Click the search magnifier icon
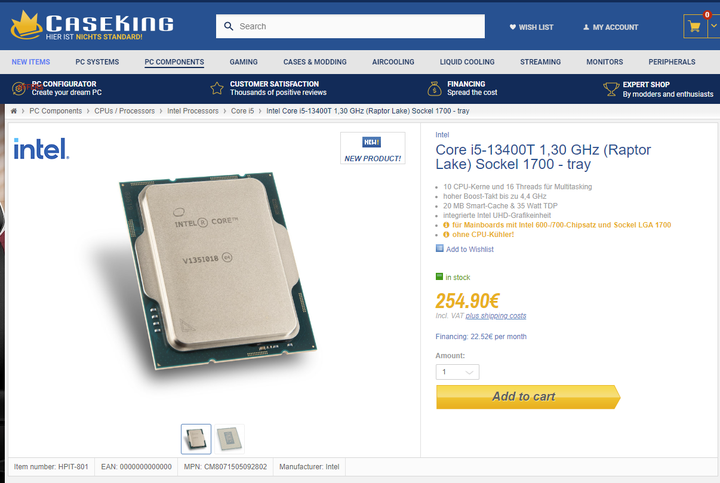720x483 pixels. click(x=228, y=26)
